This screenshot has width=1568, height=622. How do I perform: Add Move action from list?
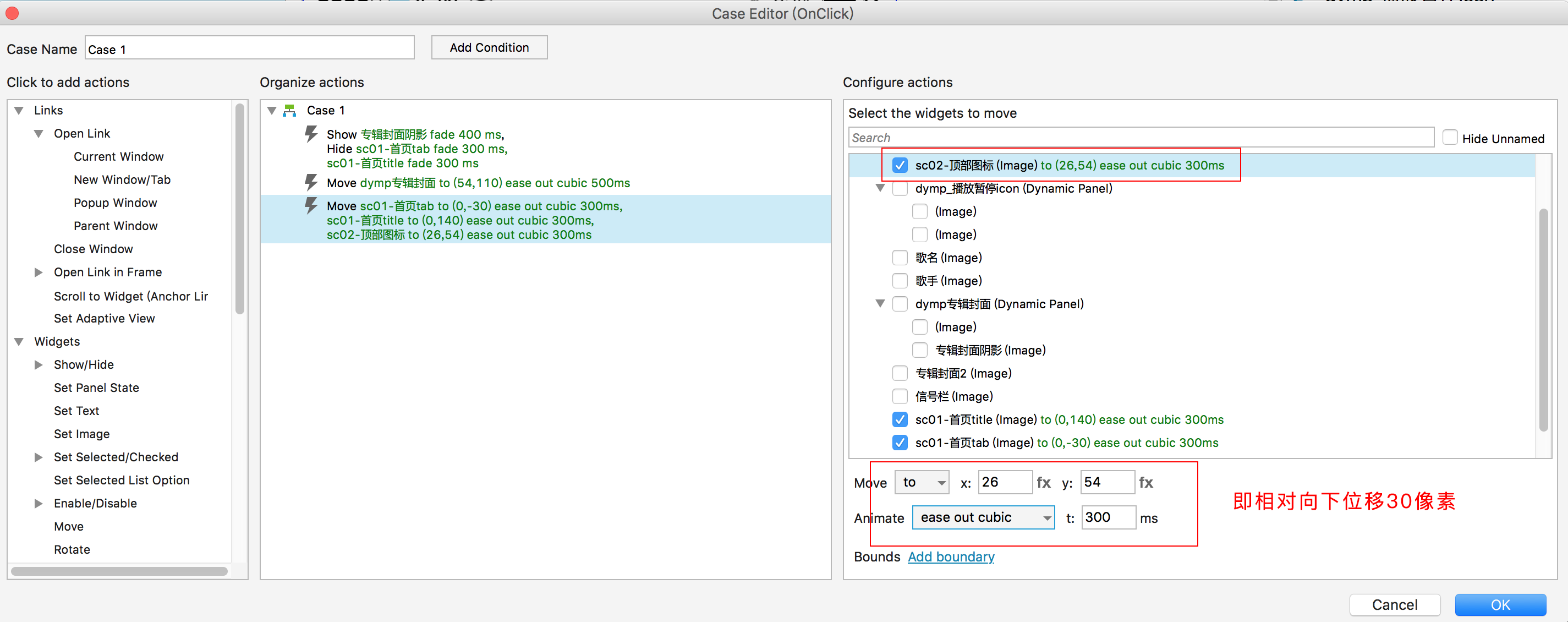pos(69,527)
